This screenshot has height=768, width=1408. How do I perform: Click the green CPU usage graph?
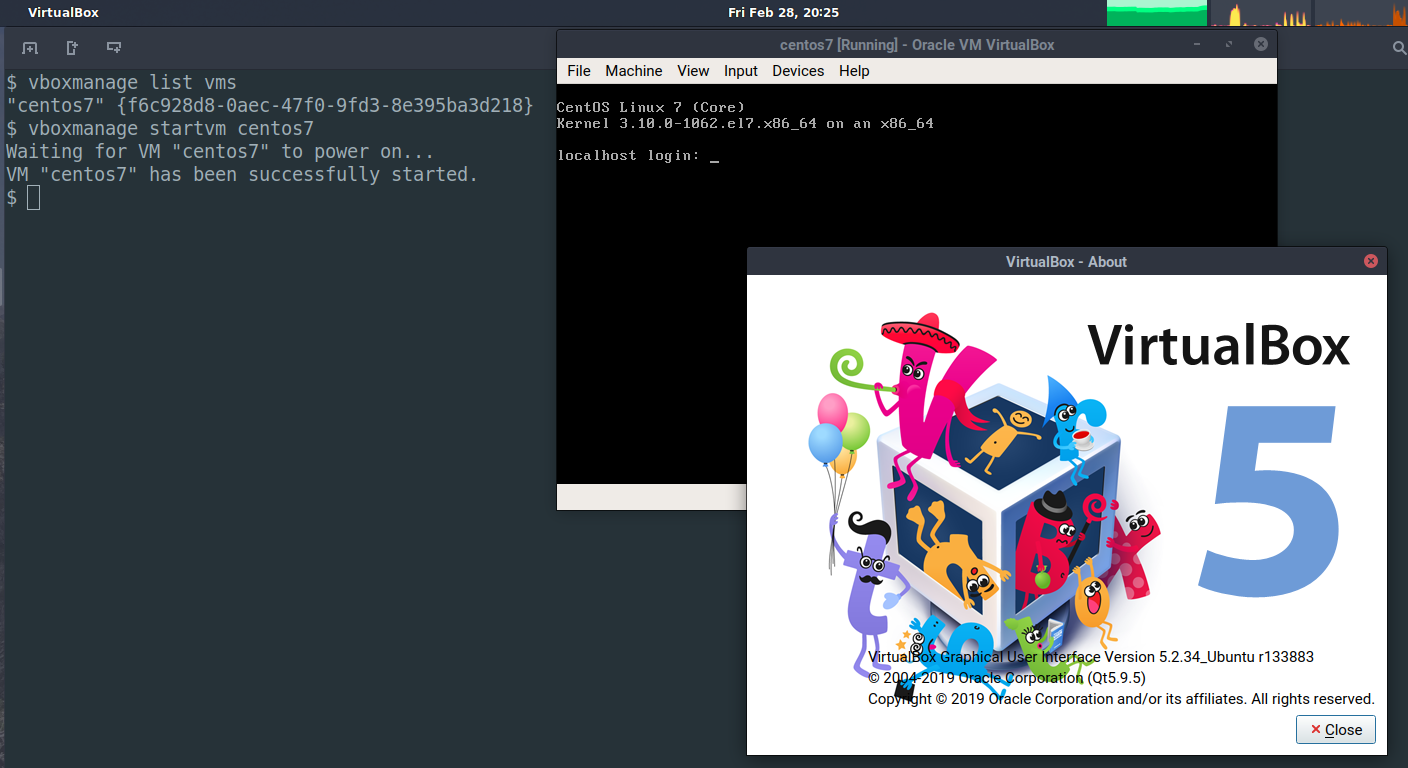1156,12
